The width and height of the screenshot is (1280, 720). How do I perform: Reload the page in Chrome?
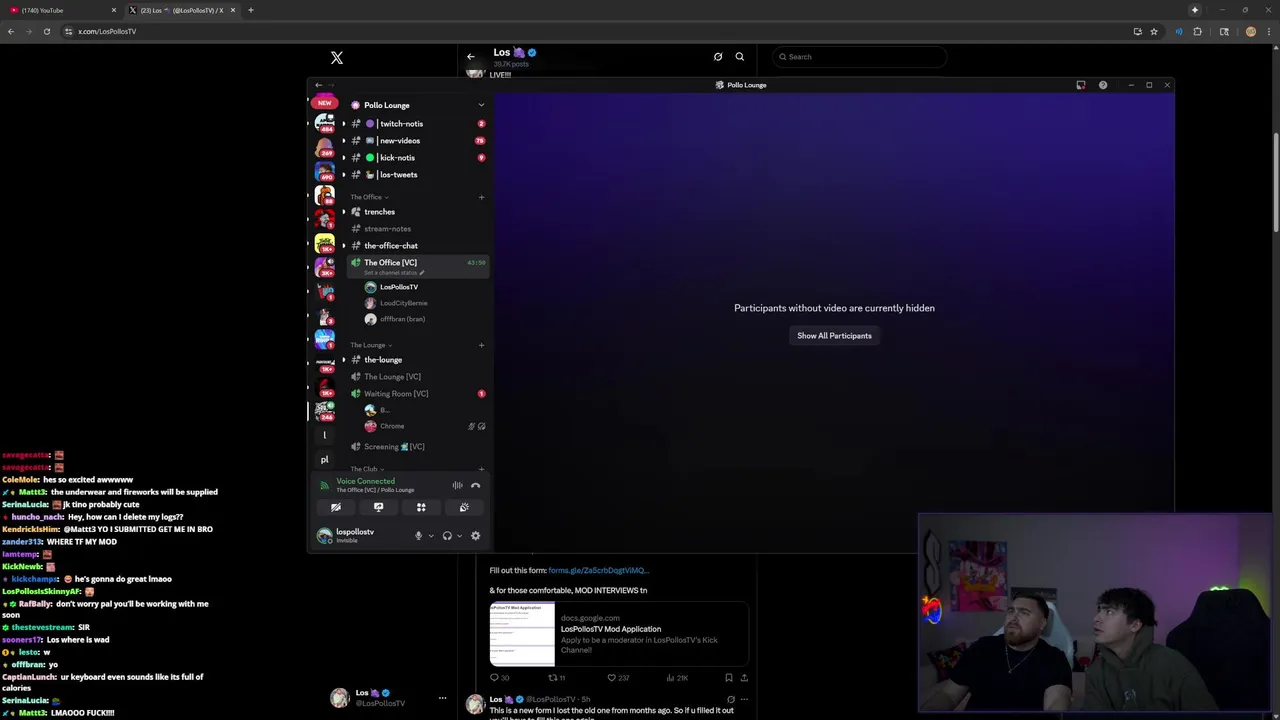click(x=46, y=31)
